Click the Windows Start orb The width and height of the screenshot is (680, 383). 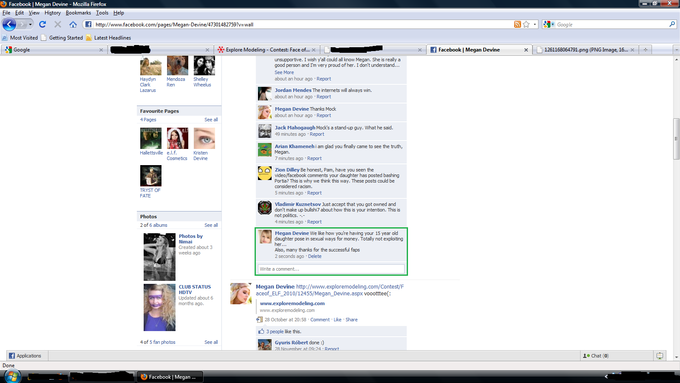(12, 376)
